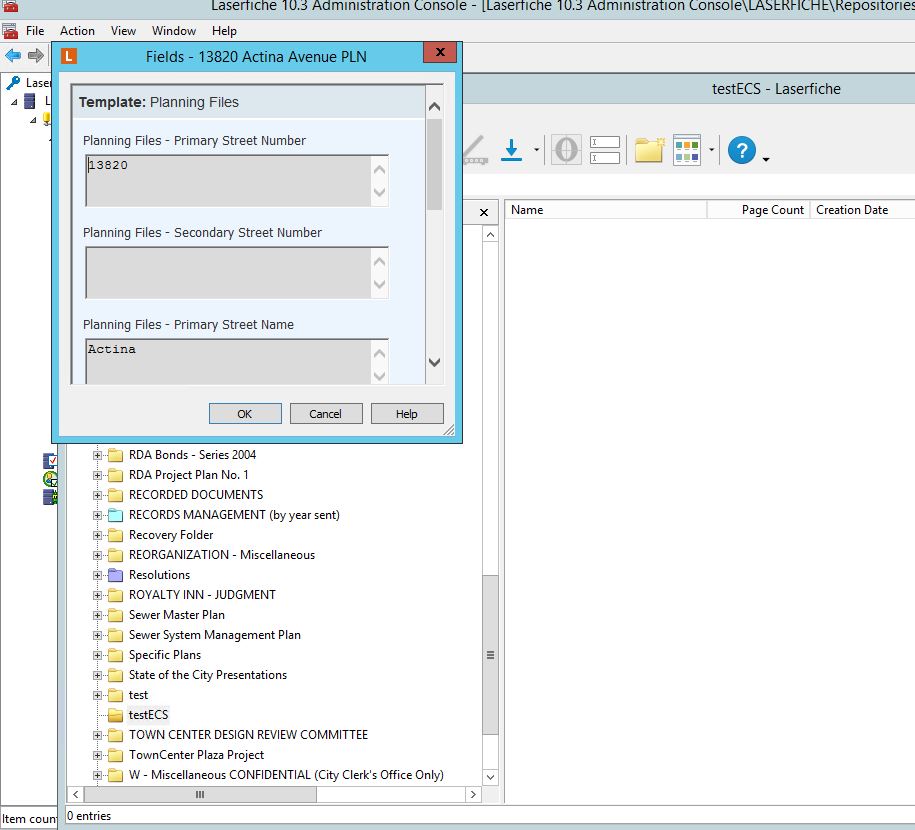
Task: Click the empty Secondary Street Number field
Action: (x=237, y=273)
